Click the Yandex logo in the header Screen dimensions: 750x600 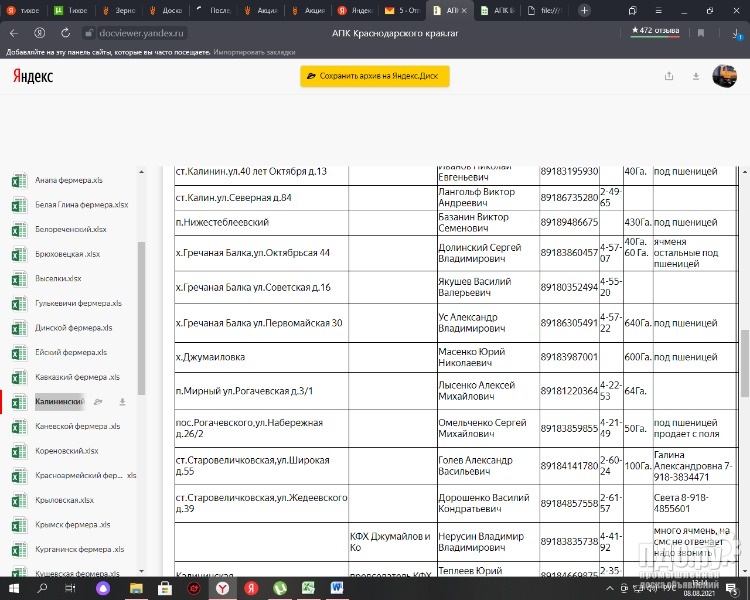[x=33, y=76]
